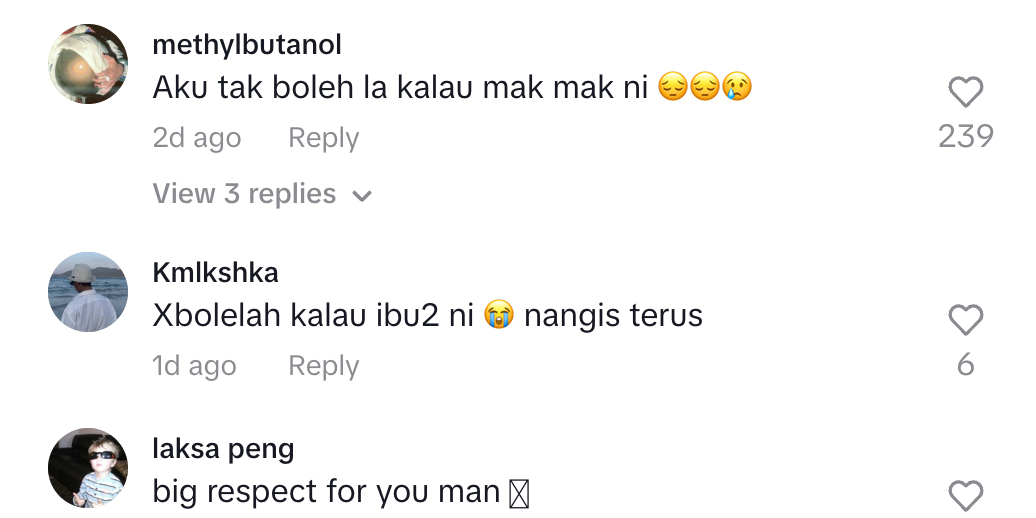Viewport: 1036px width, 518px height.
Task: Open the Kmlkshka username link
Action: (215, 272)
